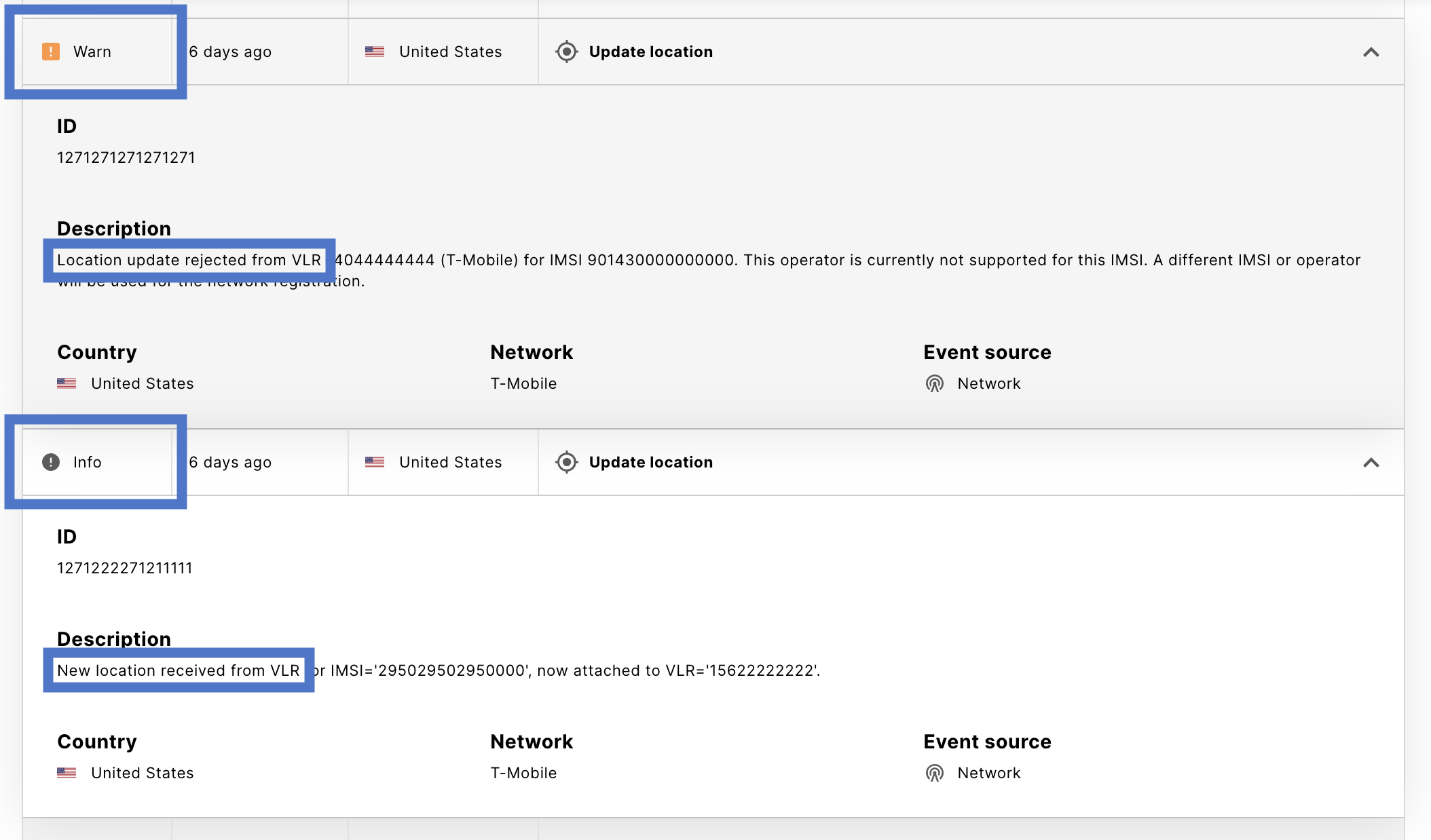Click 'New location received from VLR' description text
Screen dimensions: 1431x840
[x=179, y=670]
